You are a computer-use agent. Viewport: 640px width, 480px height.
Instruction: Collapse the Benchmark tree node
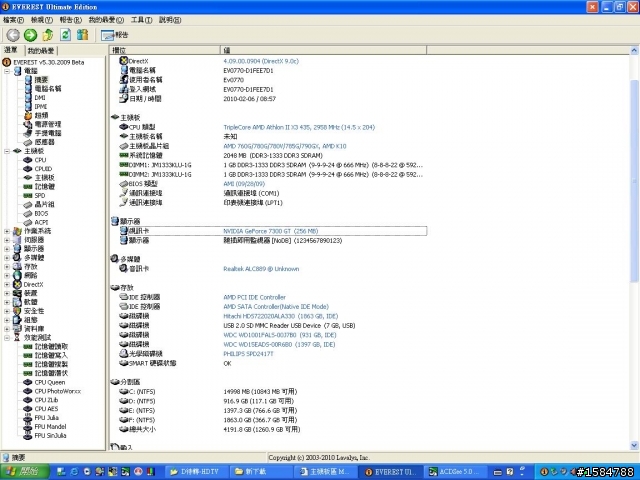coord(7,338)
